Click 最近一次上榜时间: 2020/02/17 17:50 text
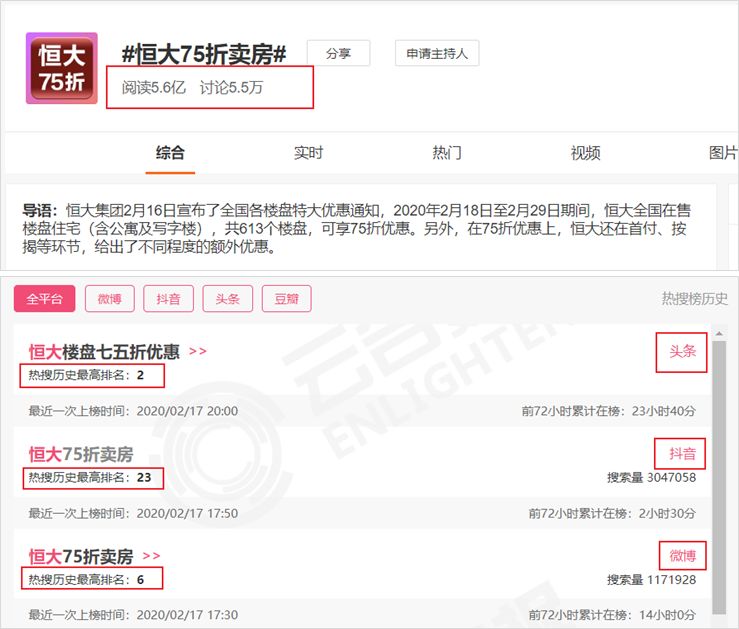This screenshot has width=739, height=629. (x=133, y=513)
